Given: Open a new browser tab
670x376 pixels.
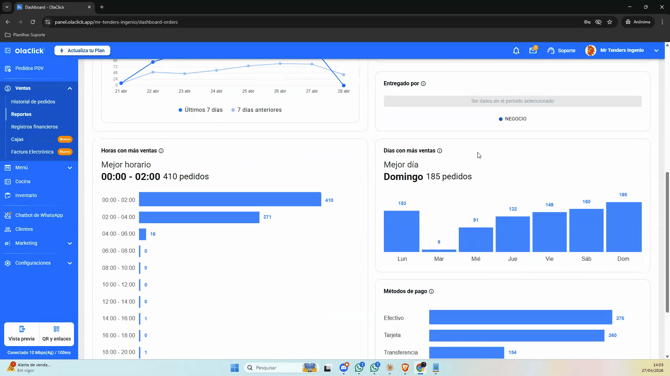Looking at the screenshot, I should pos(102,7).
